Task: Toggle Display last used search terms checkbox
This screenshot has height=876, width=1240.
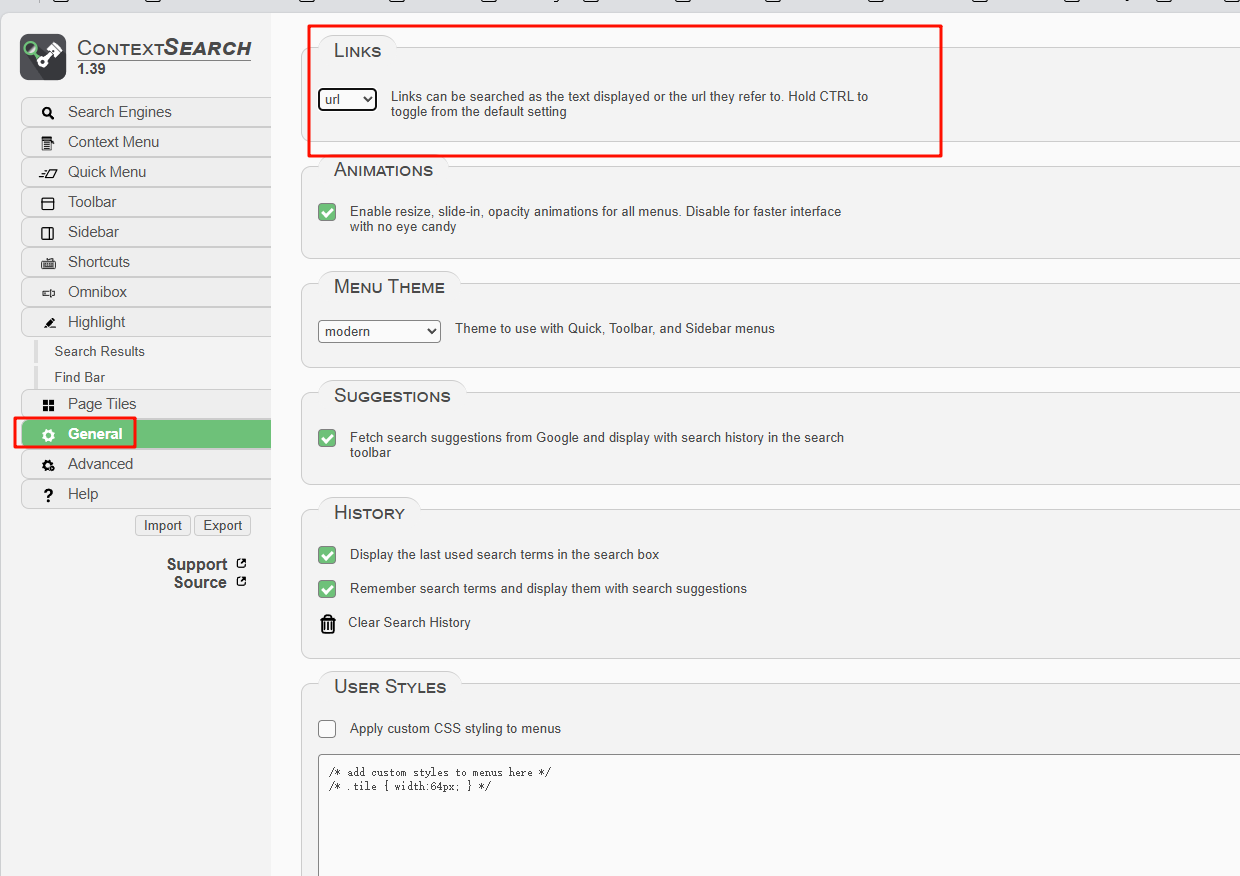Action: point(327,555)
